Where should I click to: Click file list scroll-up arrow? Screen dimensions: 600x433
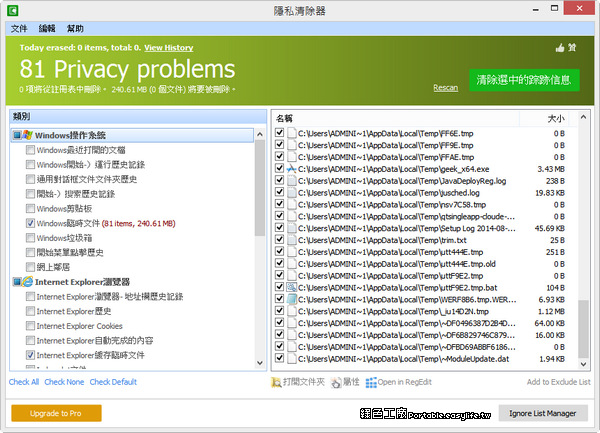[x=583, y=117]
